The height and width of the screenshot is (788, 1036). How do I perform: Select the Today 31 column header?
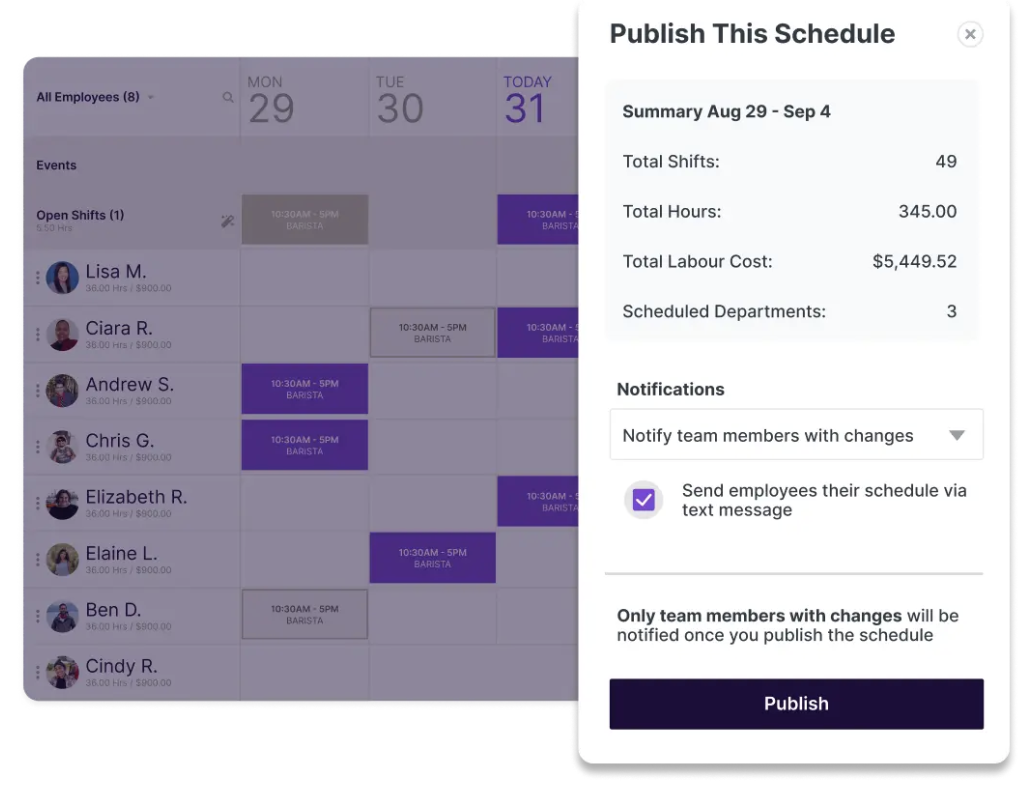pyautogui.click(x=527, y=100)
